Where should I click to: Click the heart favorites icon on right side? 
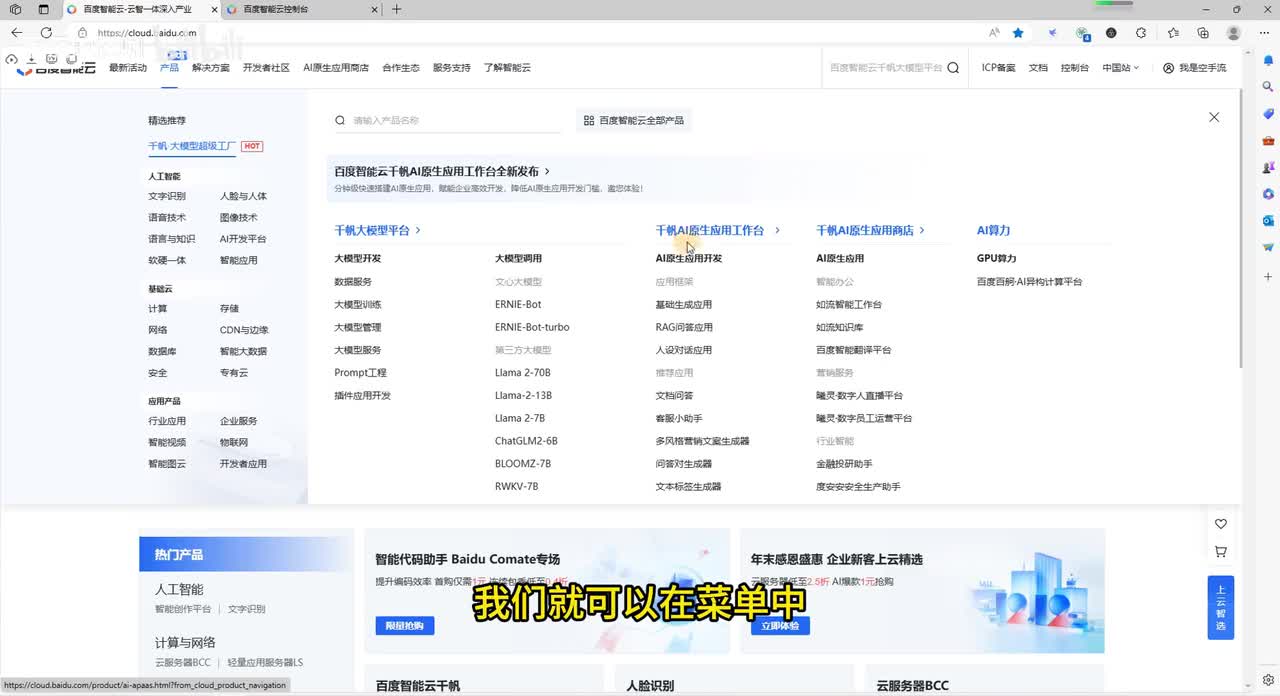[1220, 524]
